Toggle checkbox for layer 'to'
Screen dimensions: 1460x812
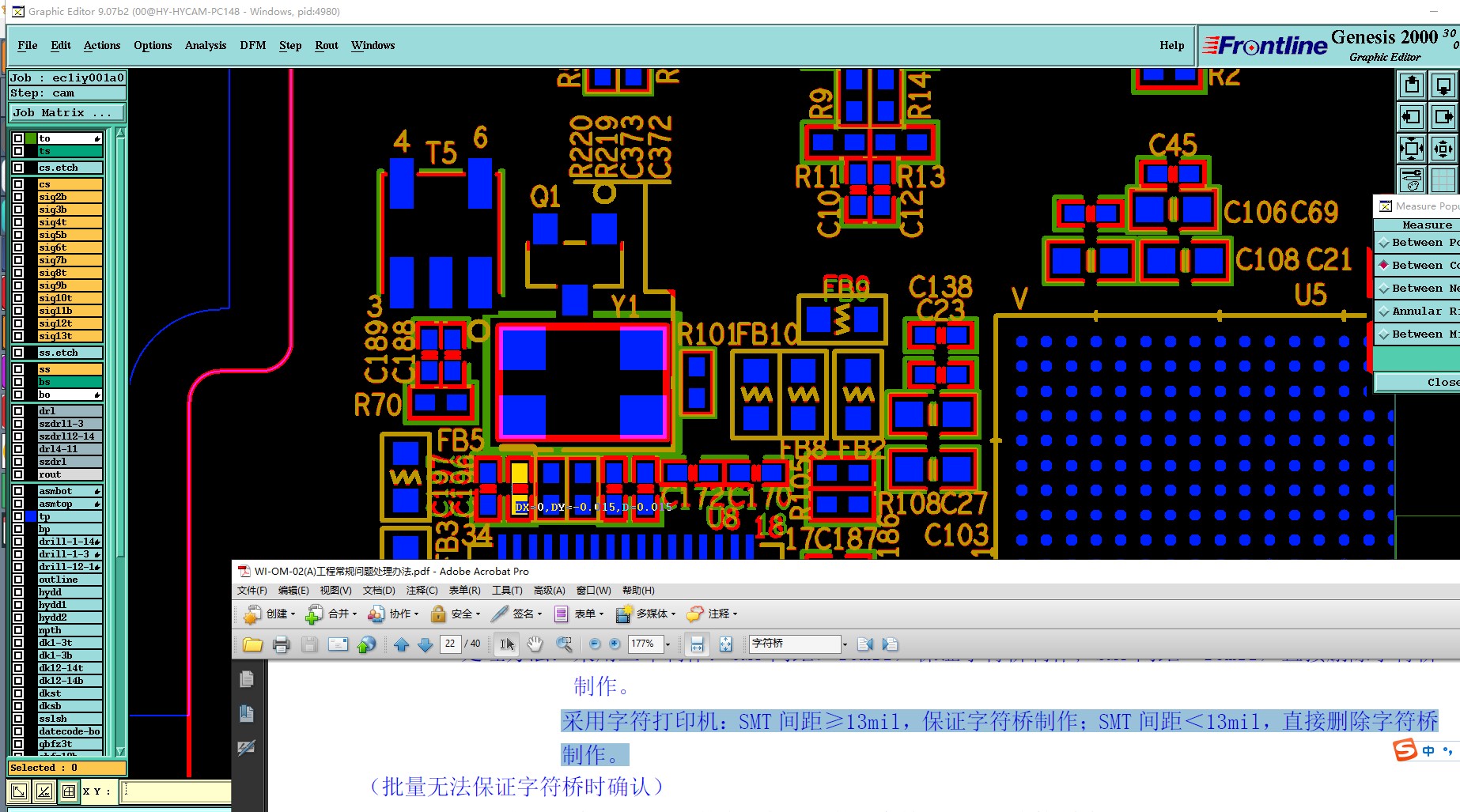pos(18,138)
